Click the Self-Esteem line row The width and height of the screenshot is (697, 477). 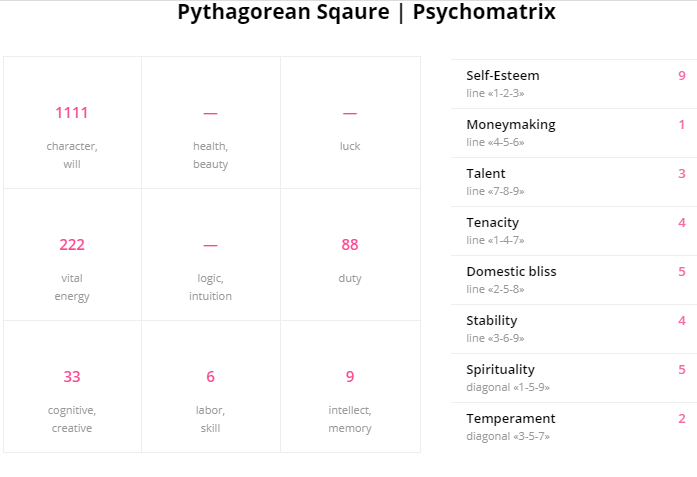point(574,84)
